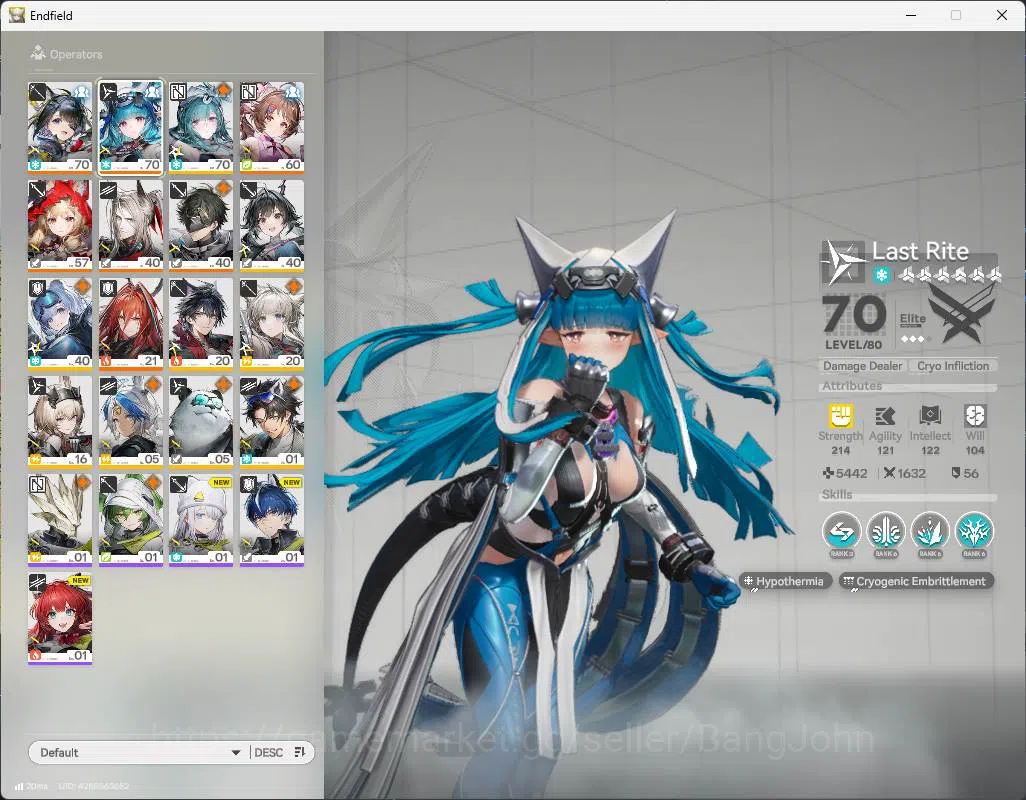
Task: Select the NEW blue-haired operator card
Action: click(x=272, y=519)
